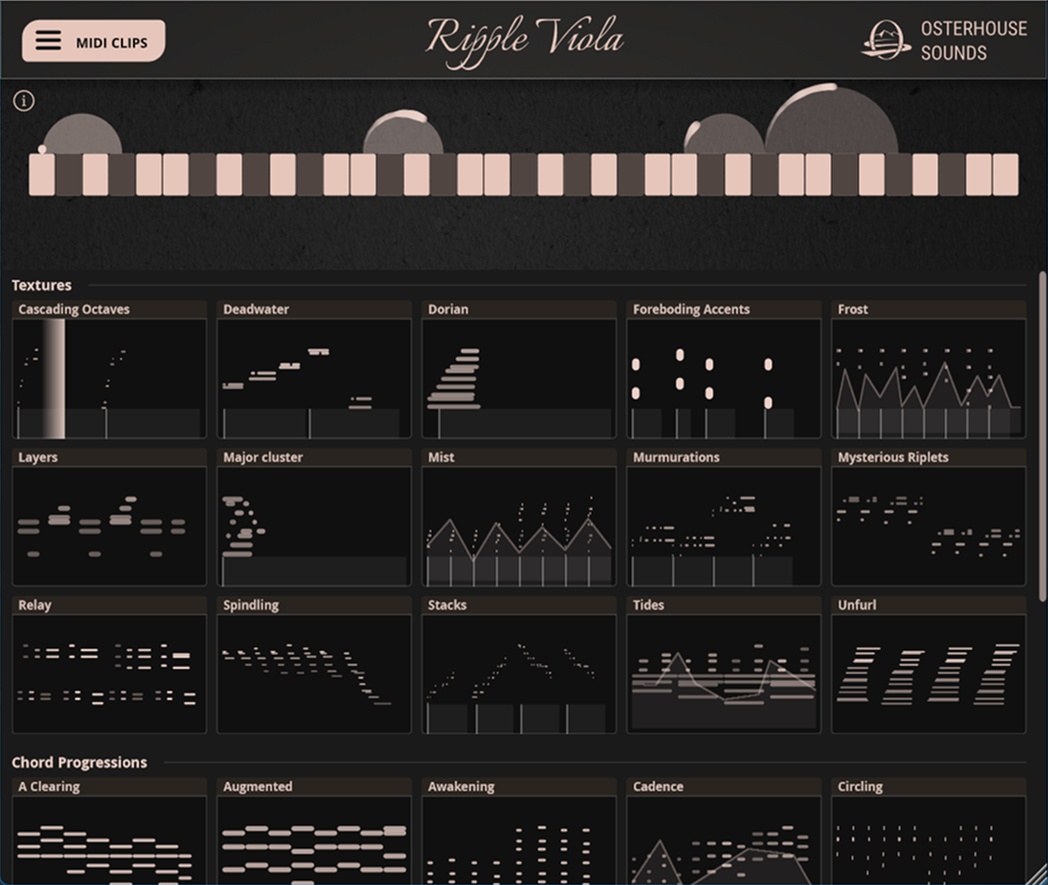Select the Awakening chord progression

pyautogui.click(x=519, y=831)
